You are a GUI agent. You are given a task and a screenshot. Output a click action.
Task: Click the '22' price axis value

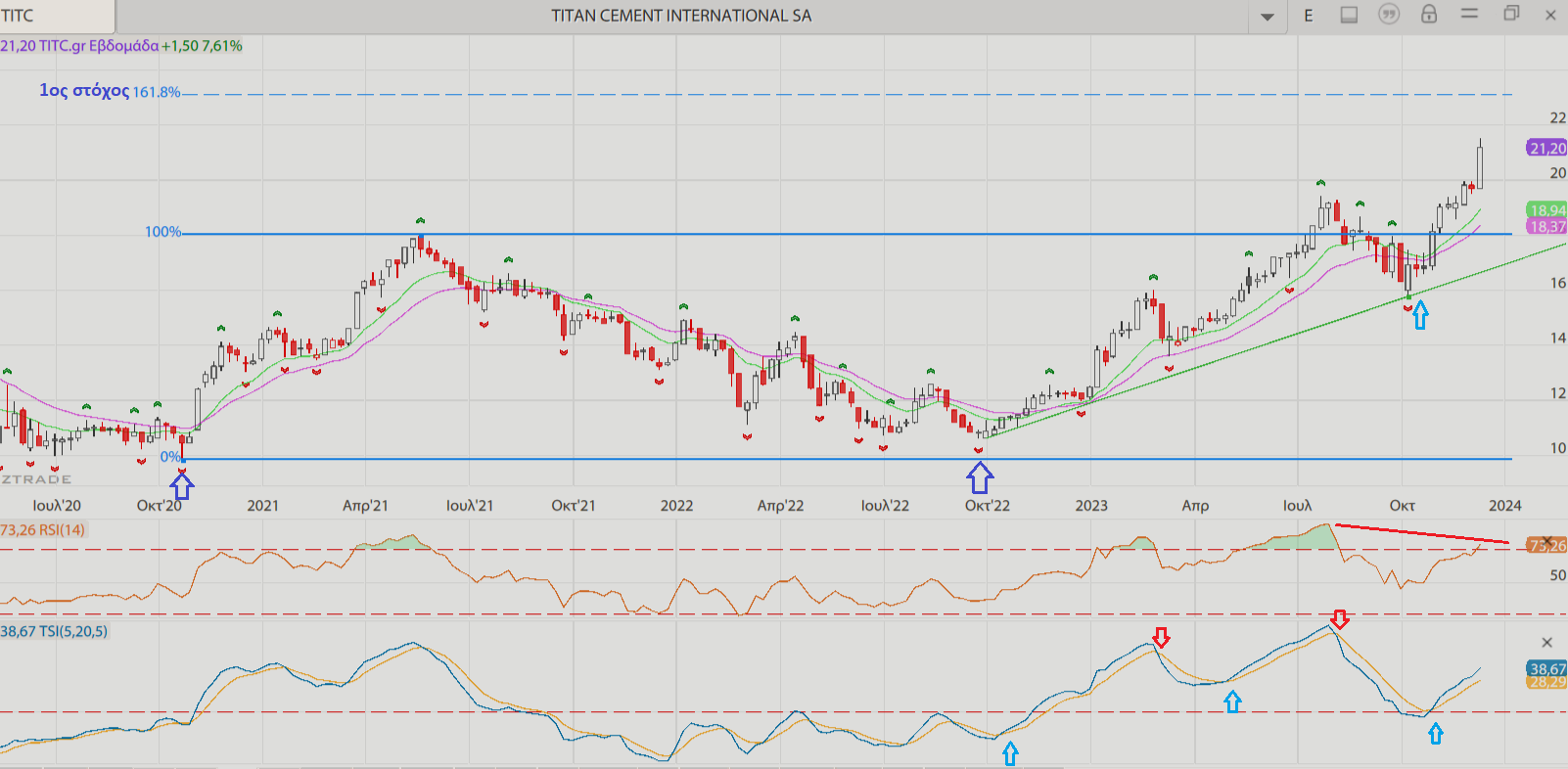(1558, 117)
